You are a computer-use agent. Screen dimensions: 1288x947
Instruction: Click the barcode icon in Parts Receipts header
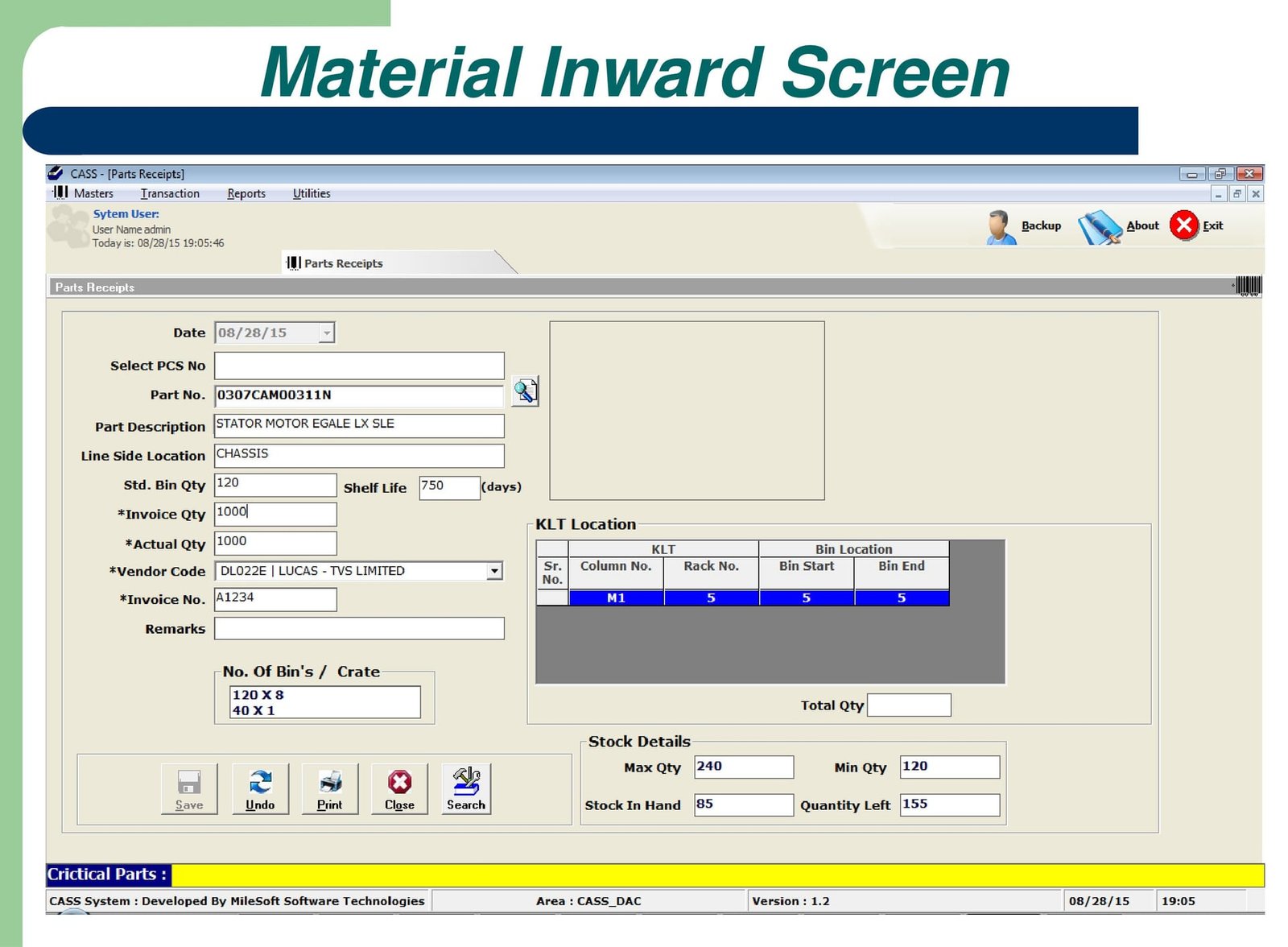click(1248, 286)
